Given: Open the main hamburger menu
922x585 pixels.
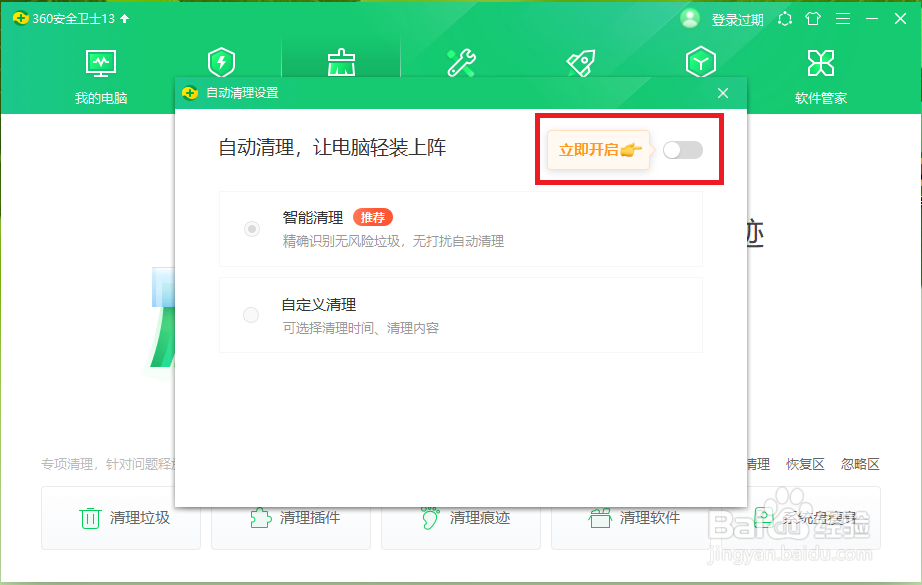Looking at the screenshot, I should (841, 18).
